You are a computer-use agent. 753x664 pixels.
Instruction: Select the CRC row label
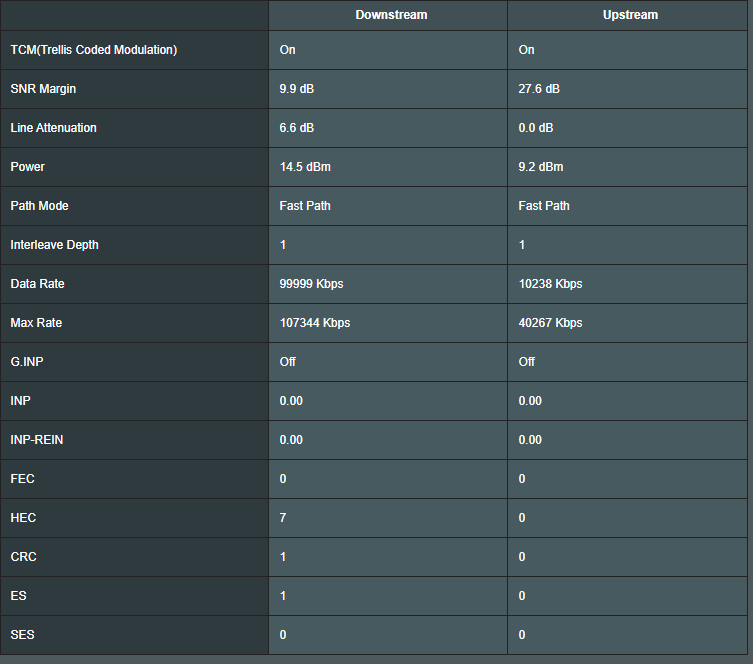24,556
